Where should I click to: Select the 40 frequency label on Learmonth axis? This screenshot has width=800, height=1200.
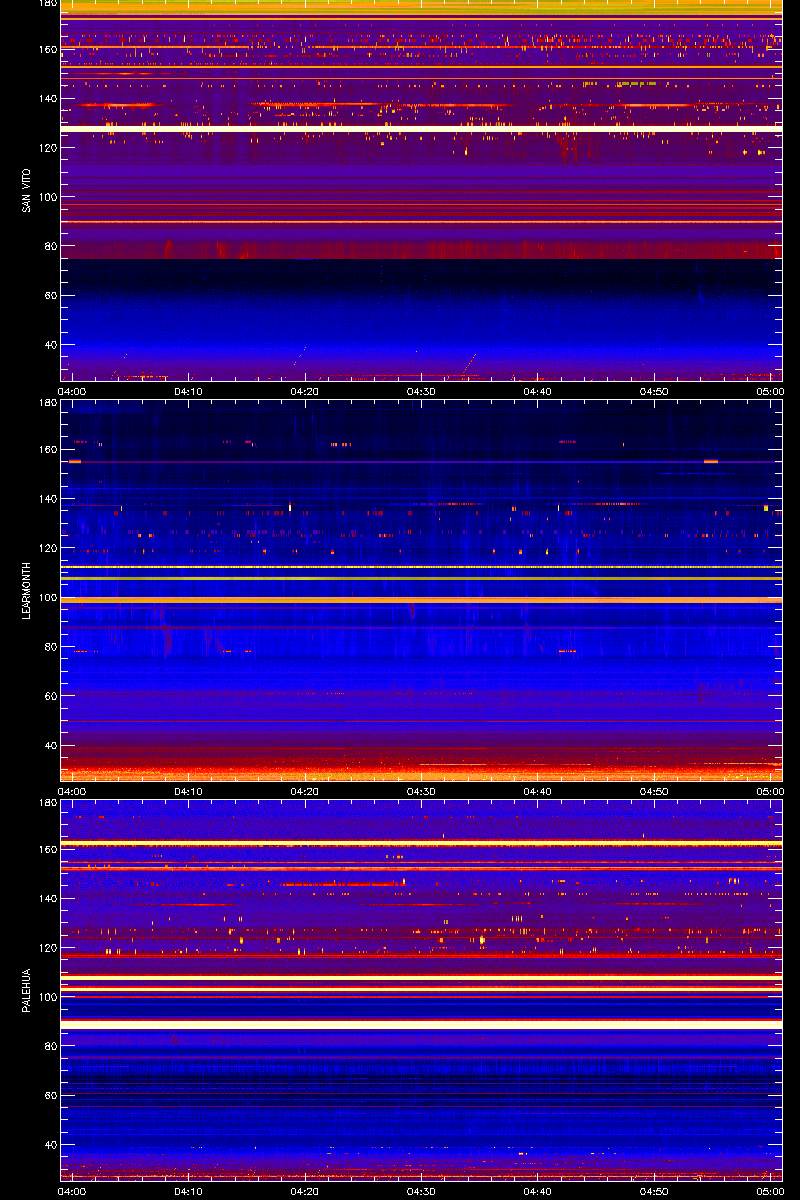[x=49, y=745]
